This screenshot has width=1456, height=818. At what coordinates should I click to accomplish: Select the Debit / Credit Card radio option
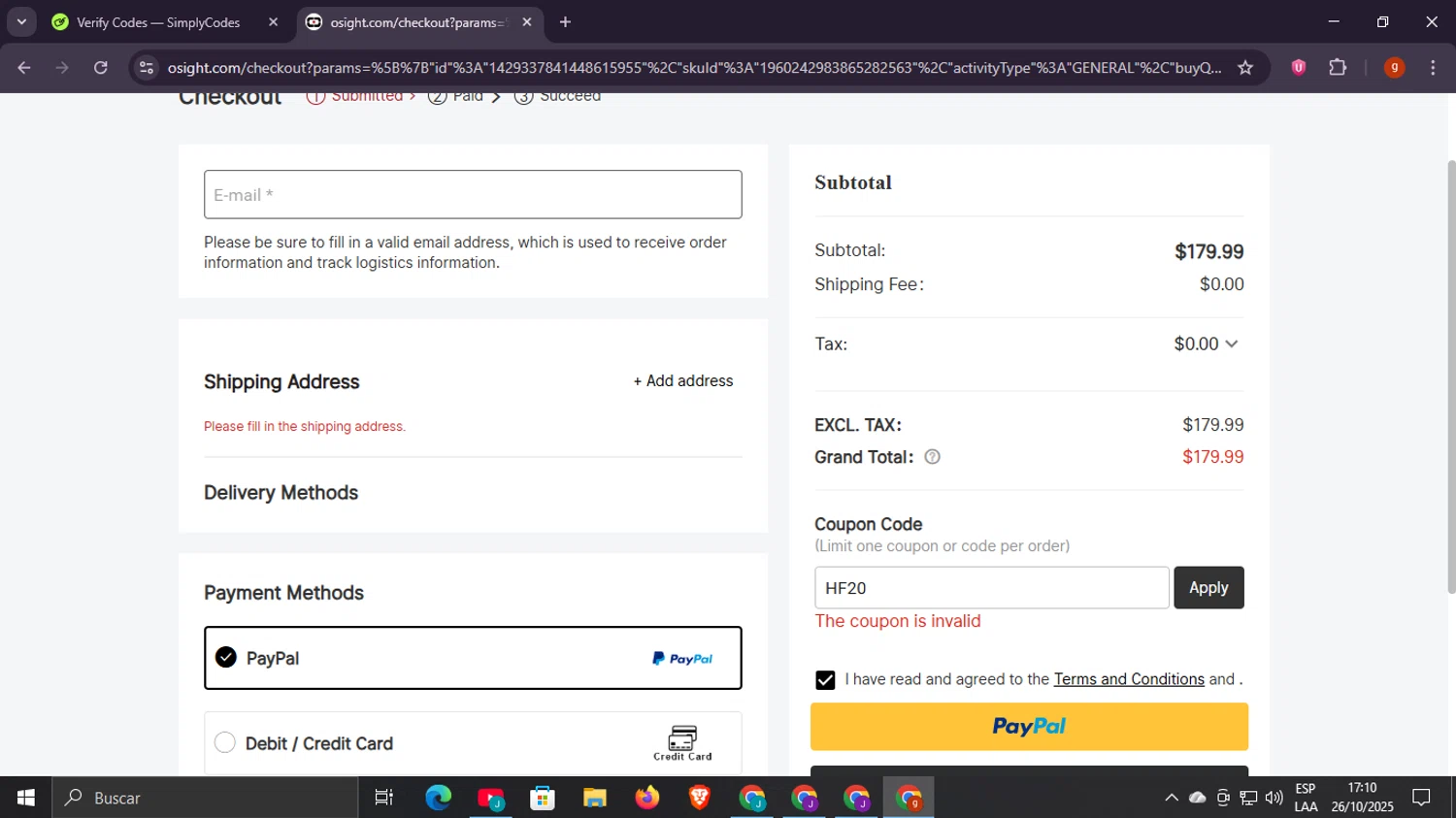tap(225, 742)
